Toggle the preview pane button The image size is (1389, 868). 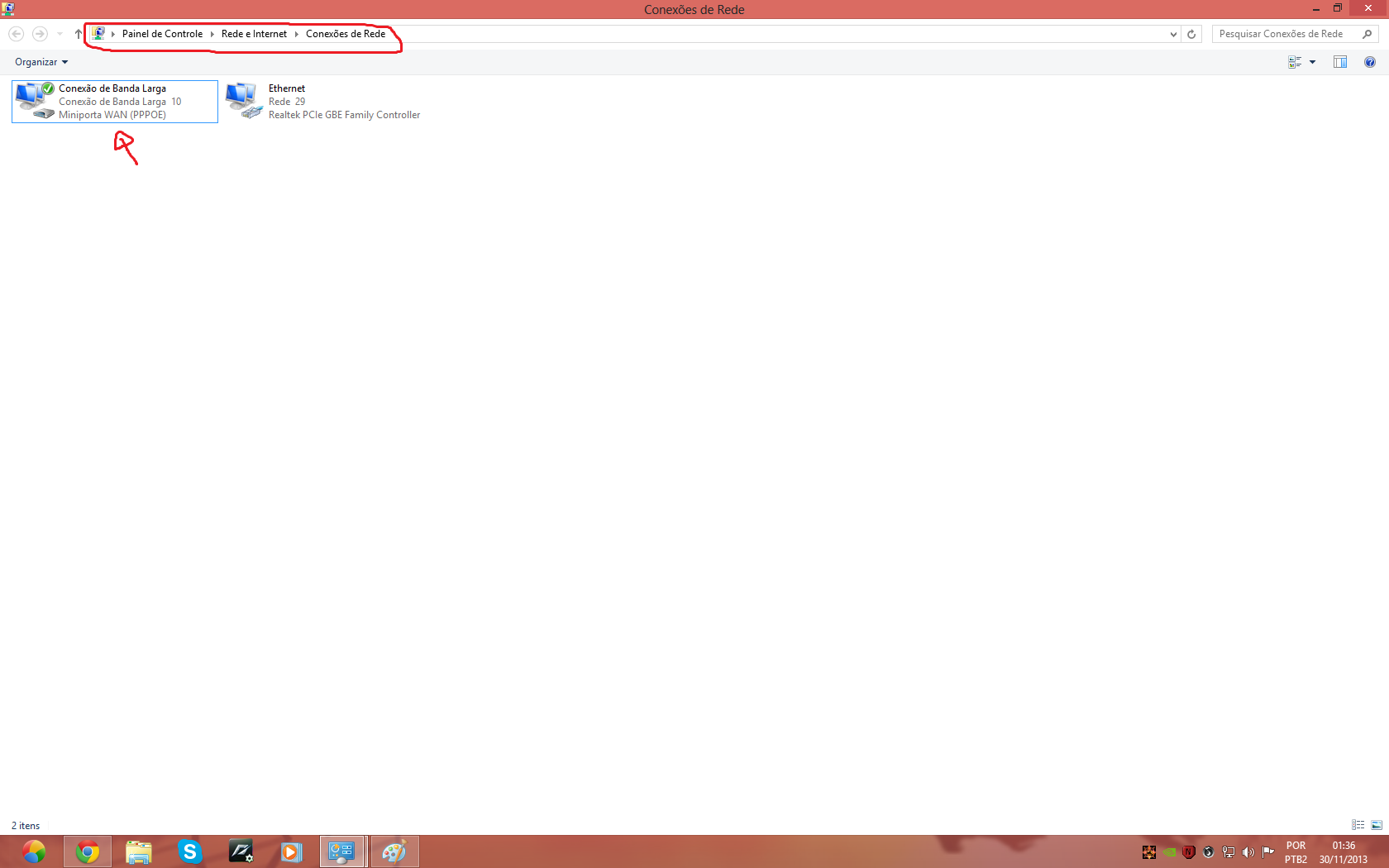click(1340, 62)
